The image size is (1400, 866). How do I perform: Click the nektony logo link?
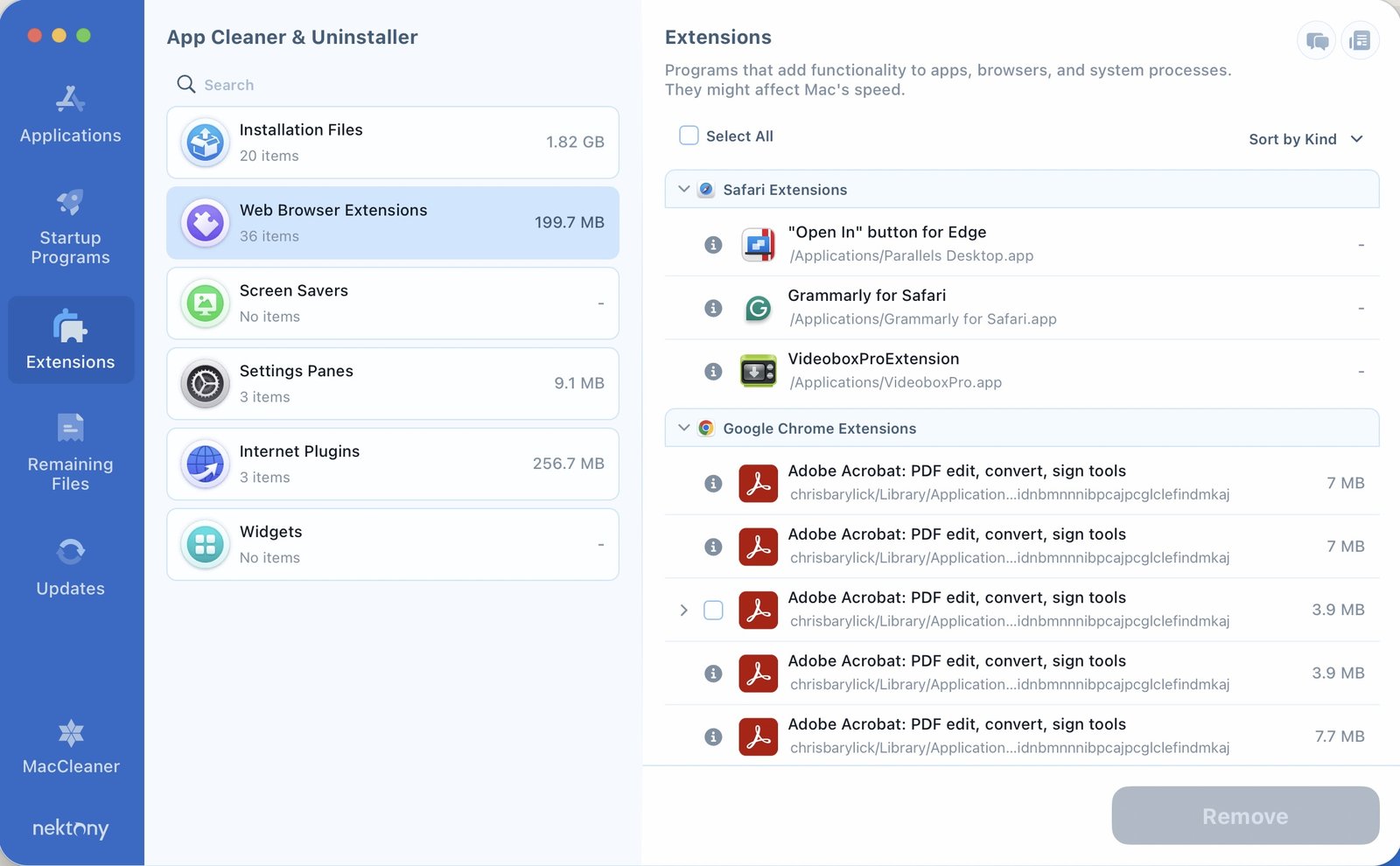click(70, 828)
